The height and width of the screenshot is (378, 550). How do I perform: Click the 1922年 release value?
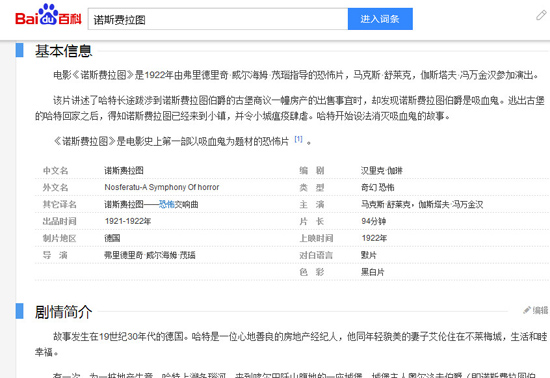pos(374,238)
